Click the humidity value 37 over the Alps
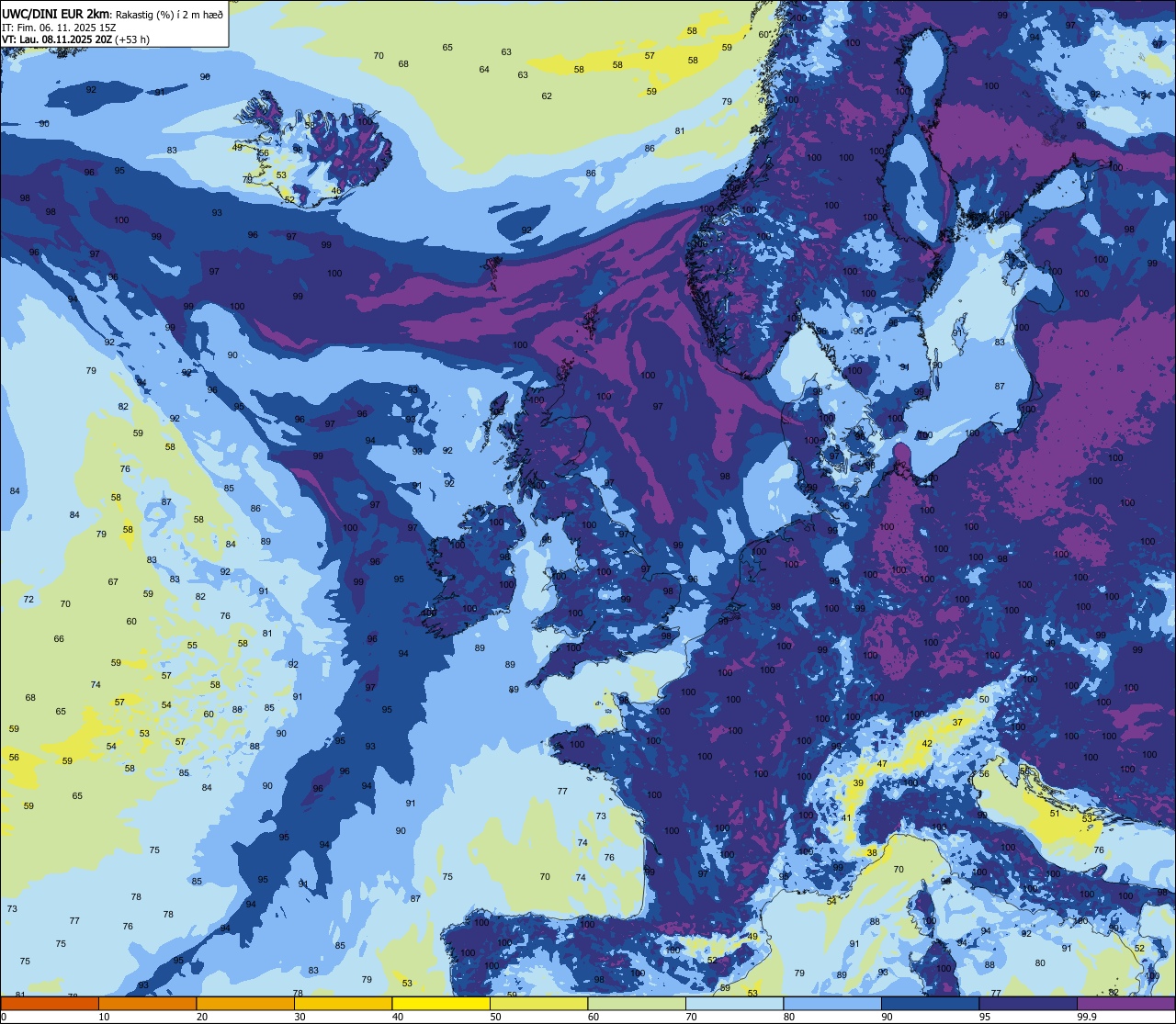This screenshot has height=1024, width=1176. pyautogui.click(x=957, y=723)
